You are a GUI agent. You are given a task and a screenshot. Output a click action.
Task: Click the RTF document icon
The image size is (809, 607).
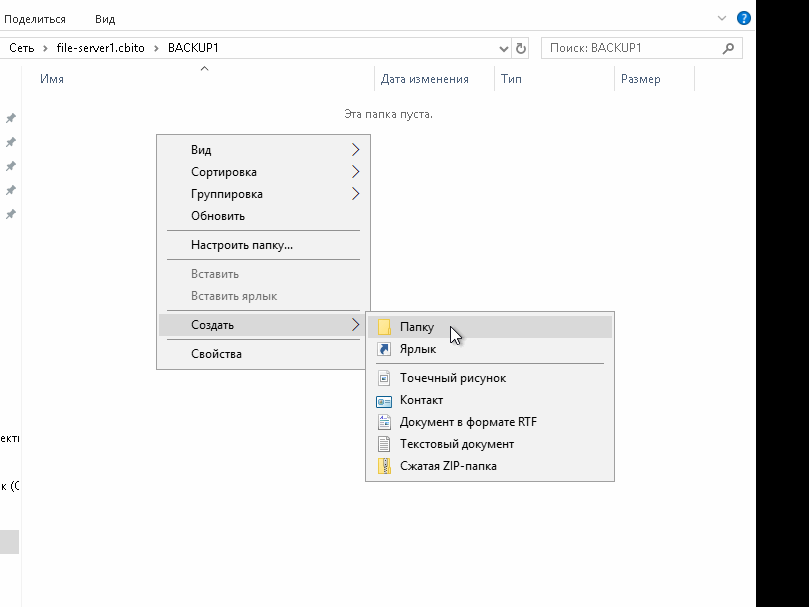tap(384, 422)
